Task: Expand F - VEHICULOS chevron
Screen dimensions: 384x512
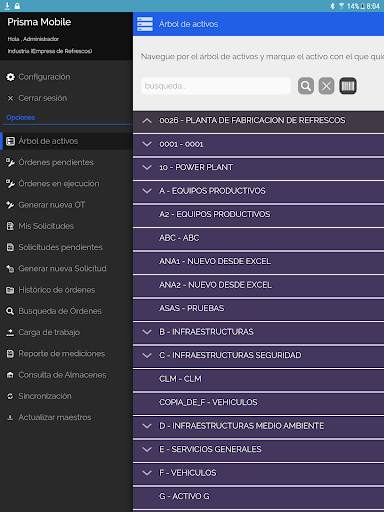Action: 147,473
